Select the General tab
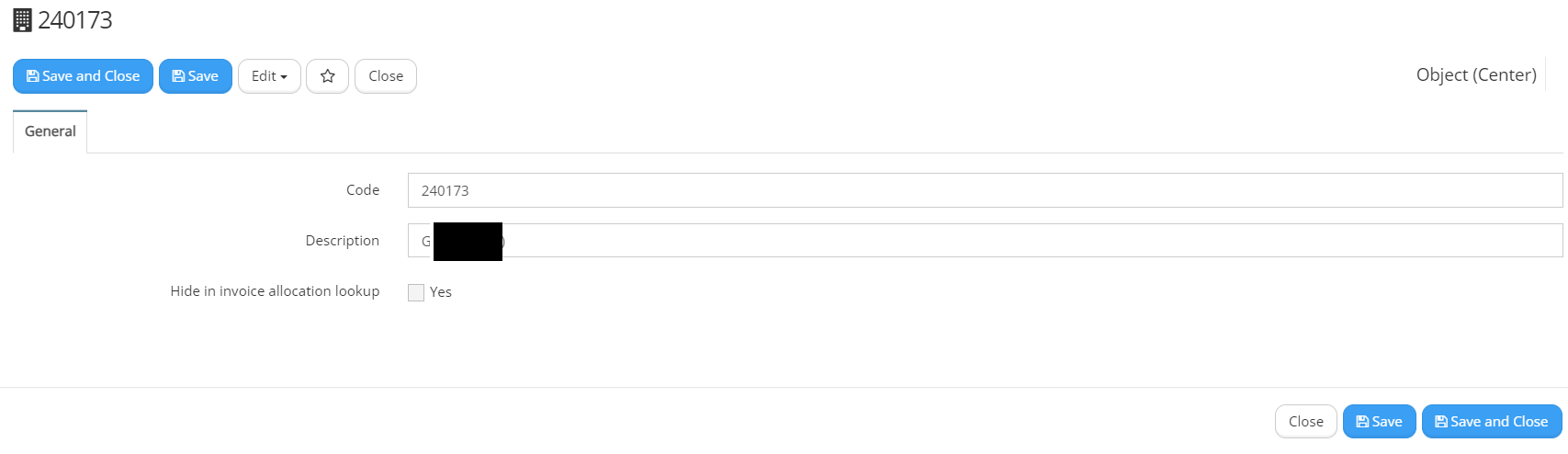 pos(51,131)
